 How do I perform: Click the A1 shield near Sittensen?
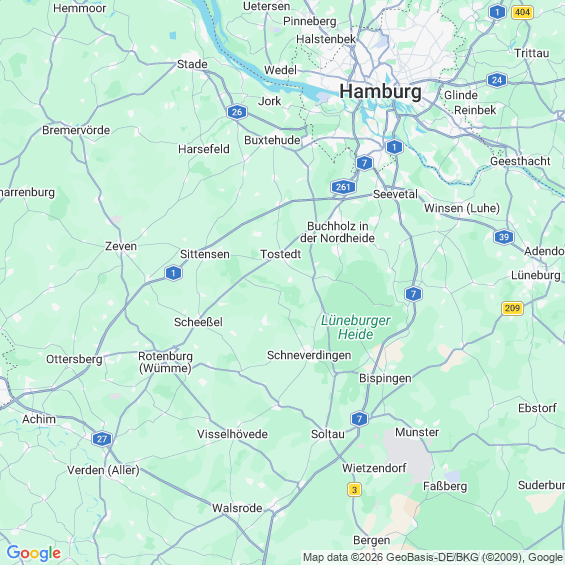[x=173, y=273]
